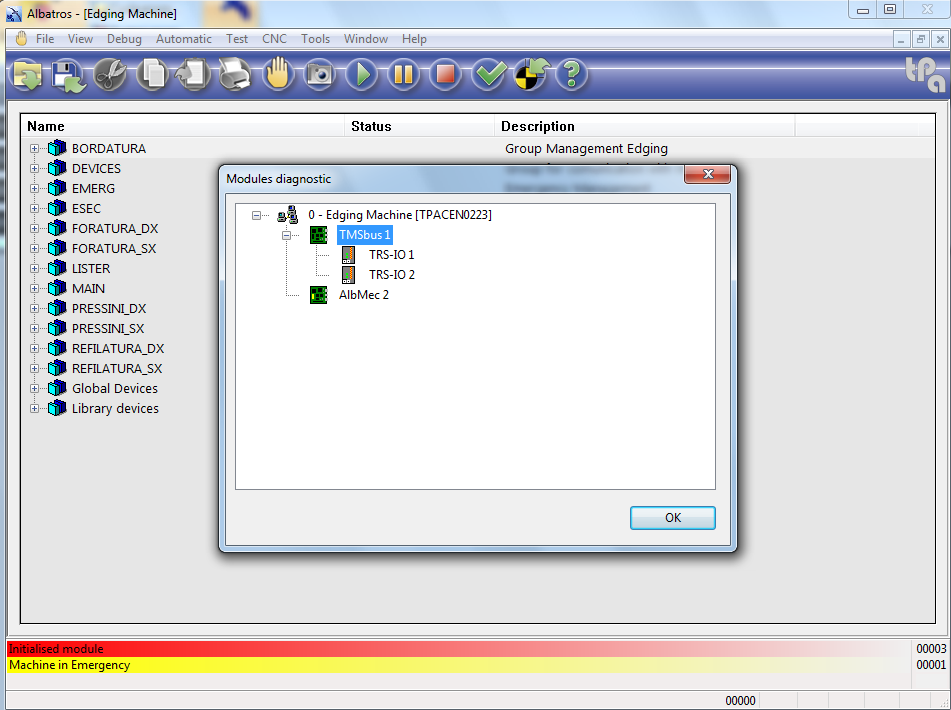Select PRESSINI_DX group icon
The height and width of the screenshot is (710, 951).
tap(57, 309)
